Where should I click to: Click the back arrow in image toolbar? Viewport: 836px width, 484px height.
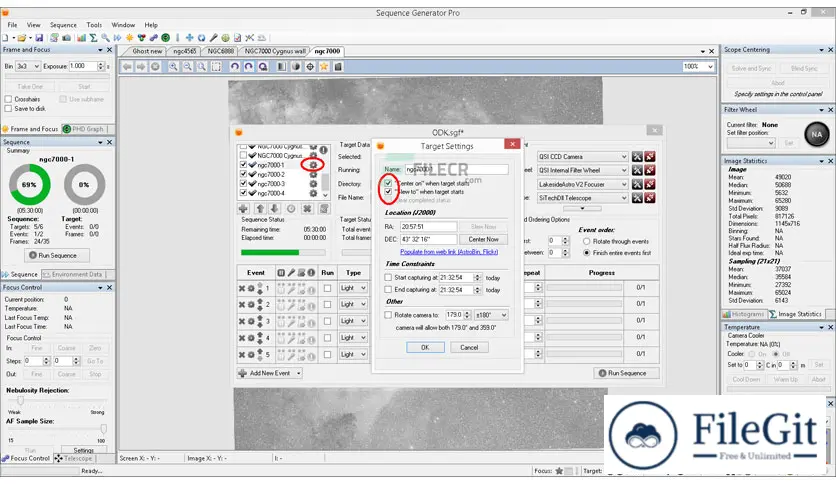coord(127,67)
